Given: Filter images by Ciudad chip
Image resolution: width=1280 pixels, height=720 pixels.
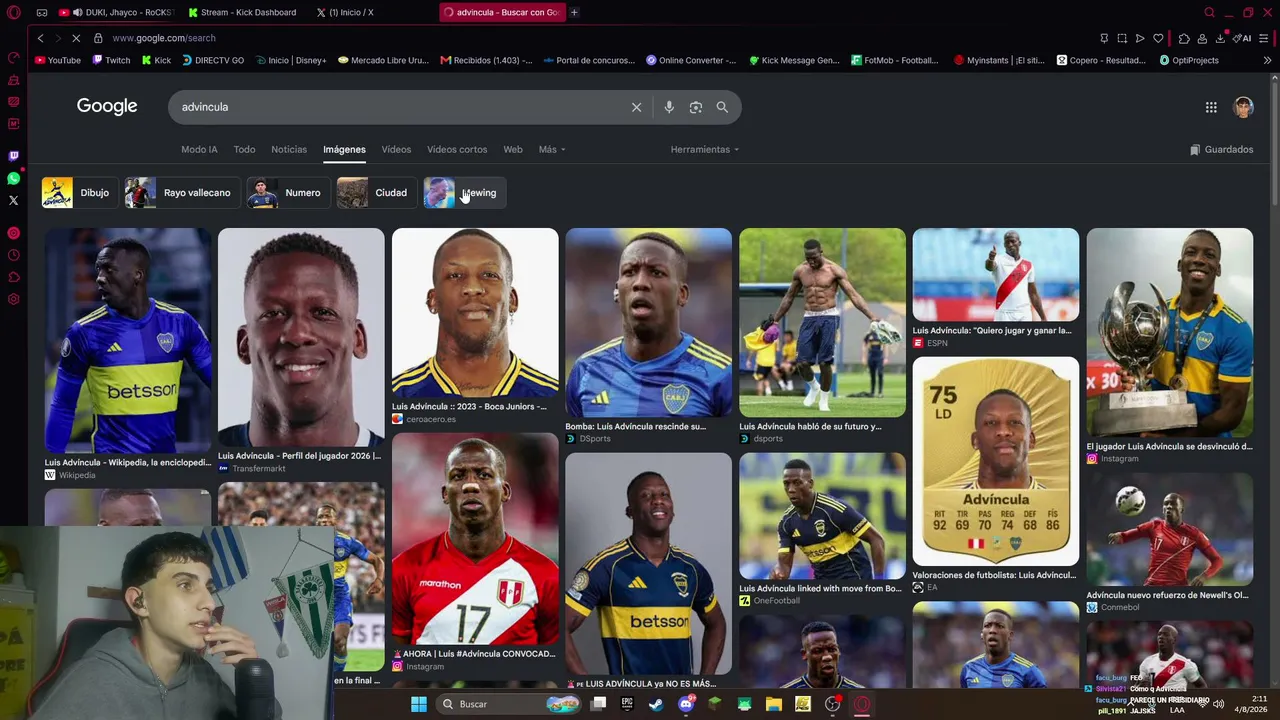Looking at the screenshot, I should [x=376, y=193].
